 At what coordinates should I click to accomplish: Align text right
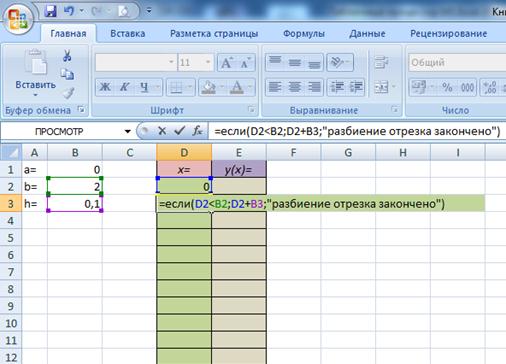point(314,87)
